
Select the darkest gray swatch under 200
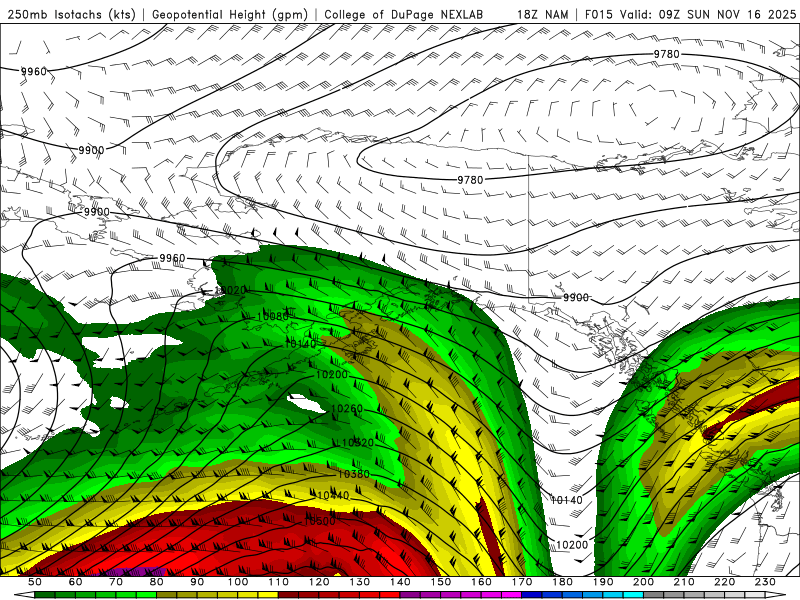pos(654,595)
